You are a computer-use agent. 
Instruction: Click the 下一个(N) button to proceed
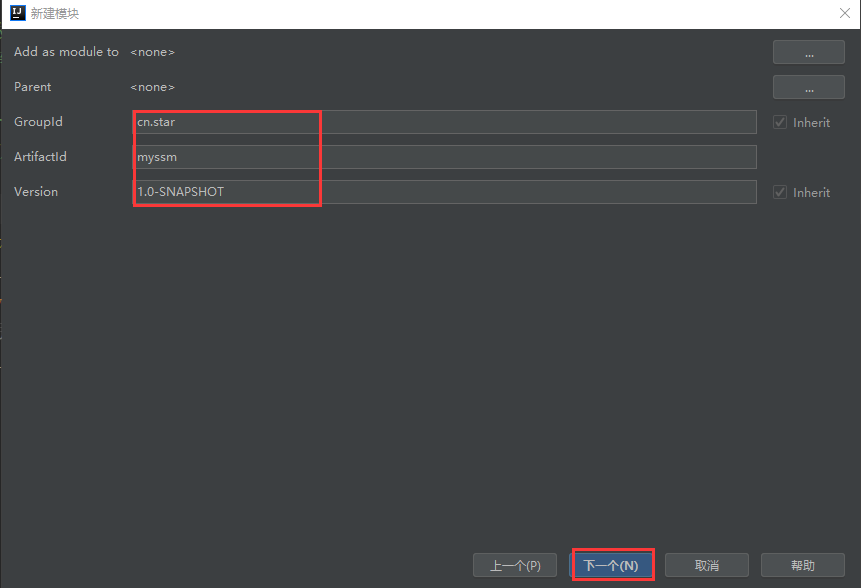point(612,564)
